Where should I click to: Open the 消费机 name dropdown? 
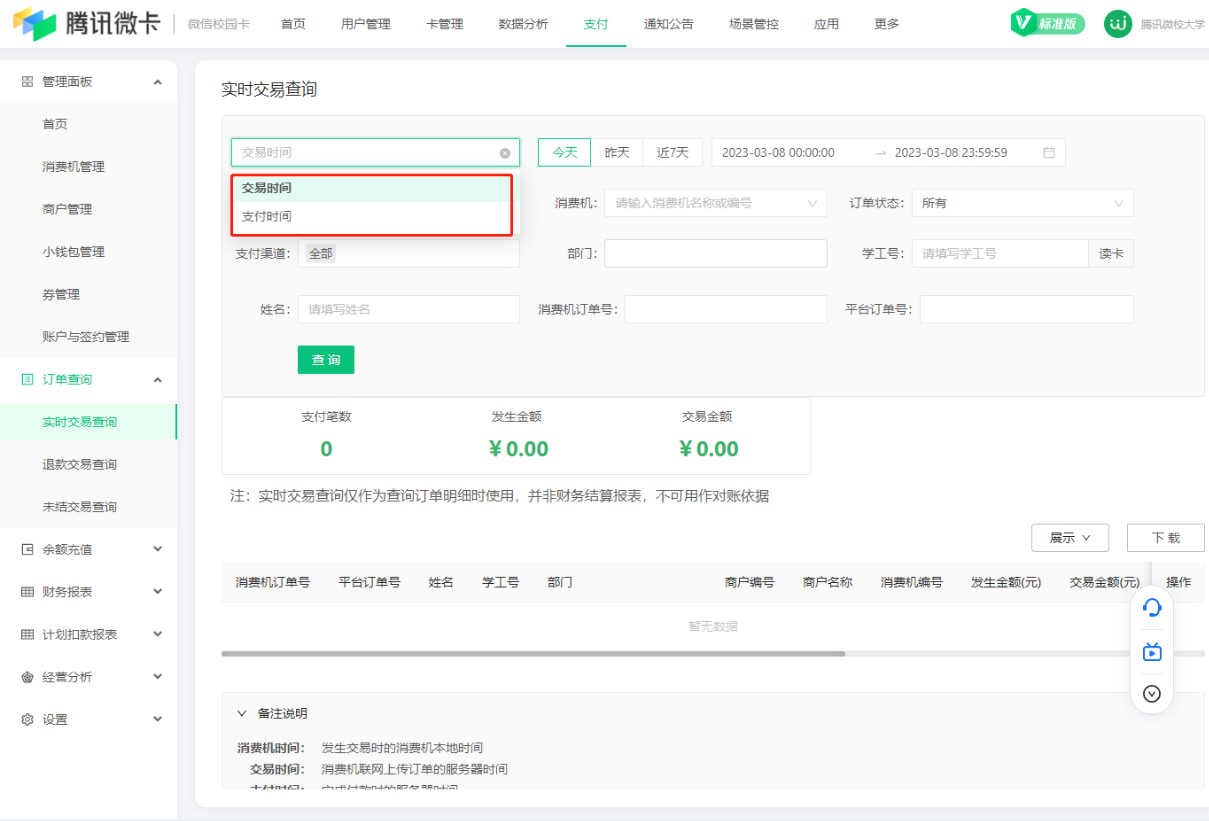tap(716, 203)
